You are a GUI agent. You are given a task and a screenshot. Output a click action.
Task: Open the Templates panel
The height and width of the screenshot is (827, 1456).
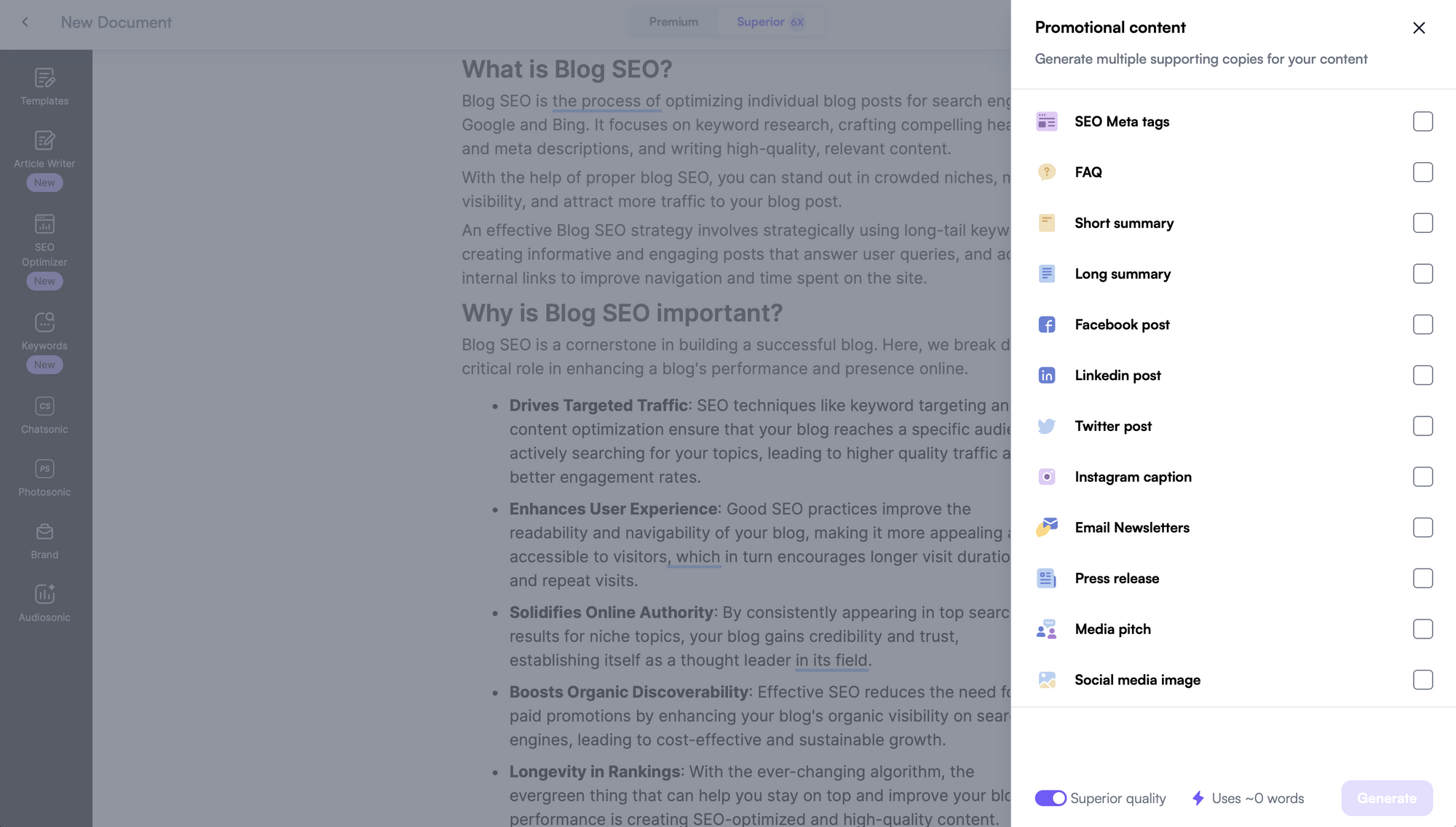(44, 85)
